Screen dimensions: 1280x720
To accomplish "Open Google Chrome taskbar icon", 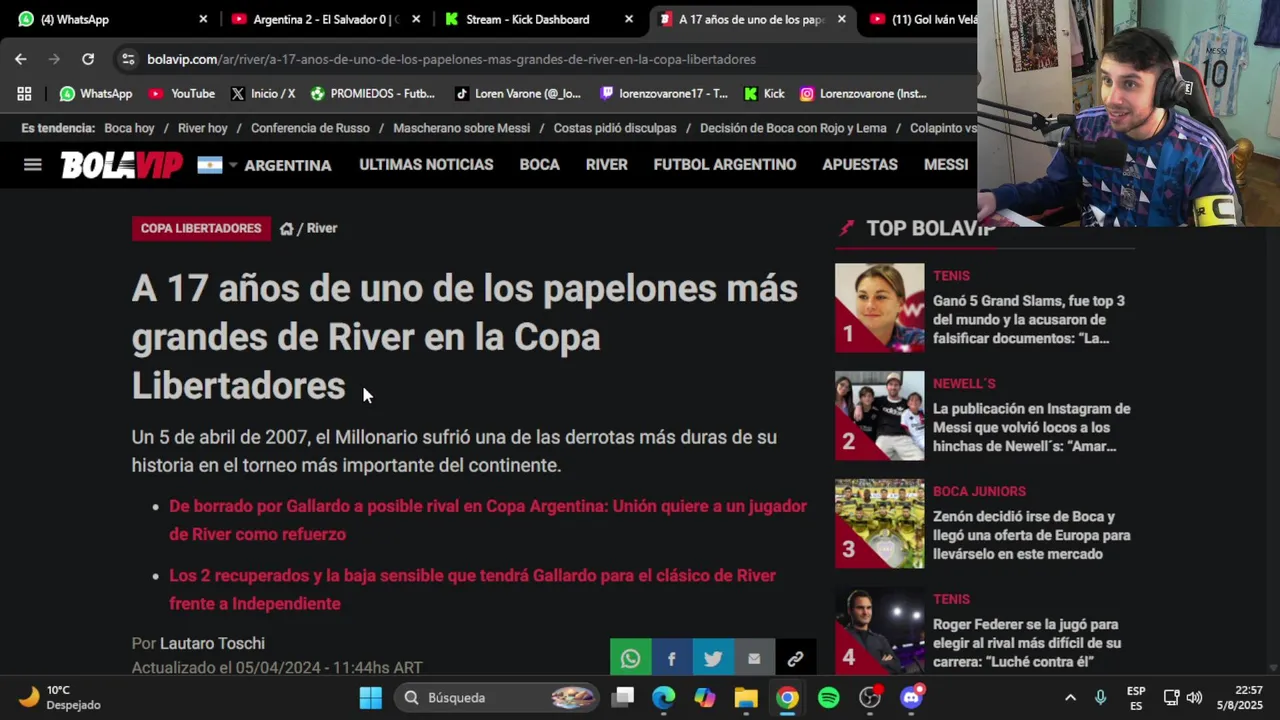I will coord(788,697).
